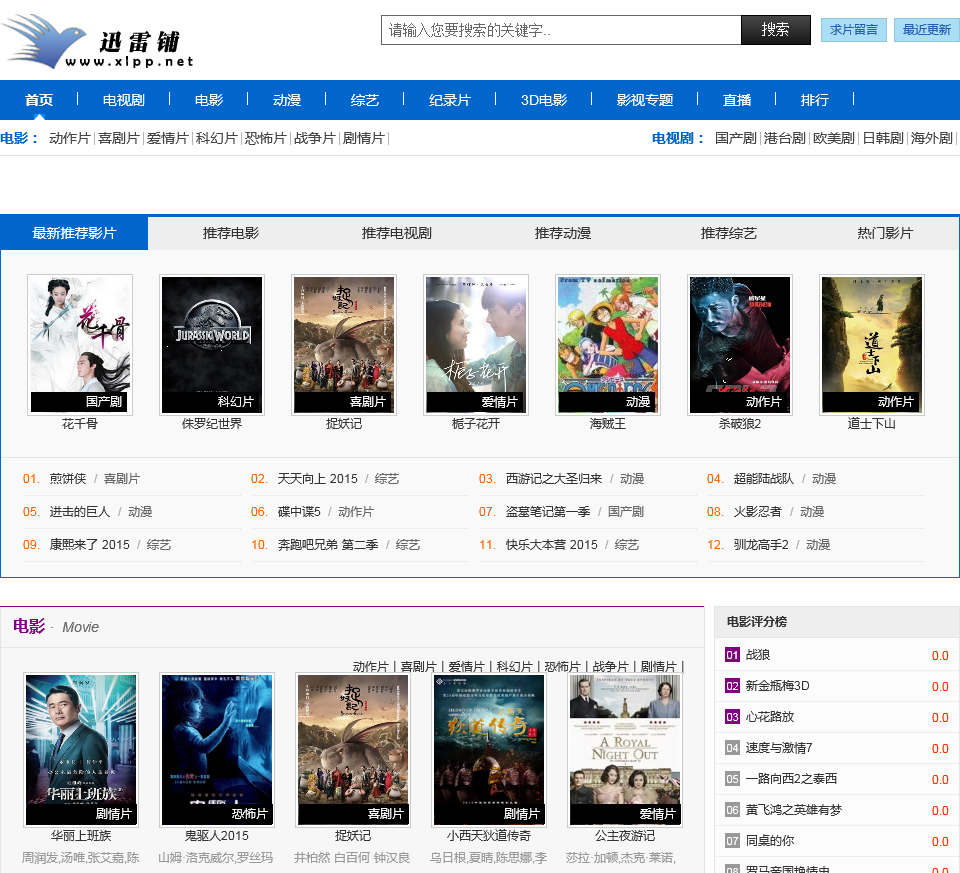Viewport: 960px width, 873px height.
Task: Open the A Royal Night Out poster
Action: click(625, 750)
